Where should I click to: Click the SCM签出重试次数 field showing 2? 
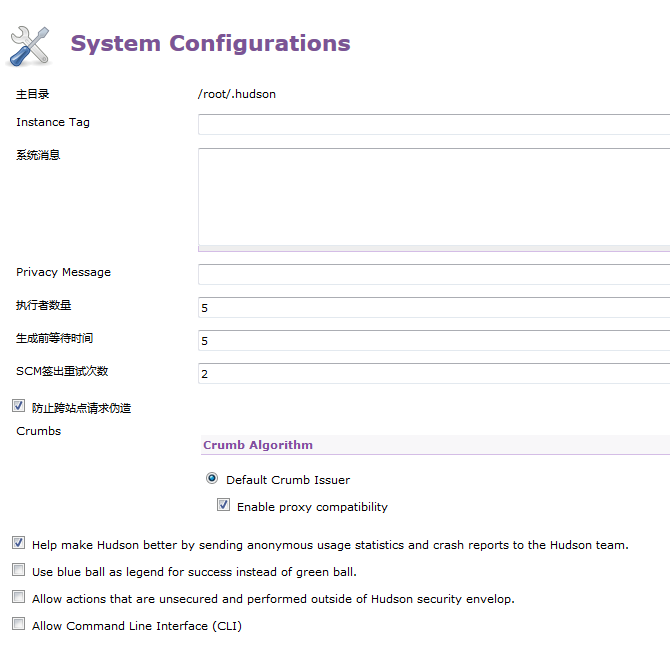tap(434, 373)
